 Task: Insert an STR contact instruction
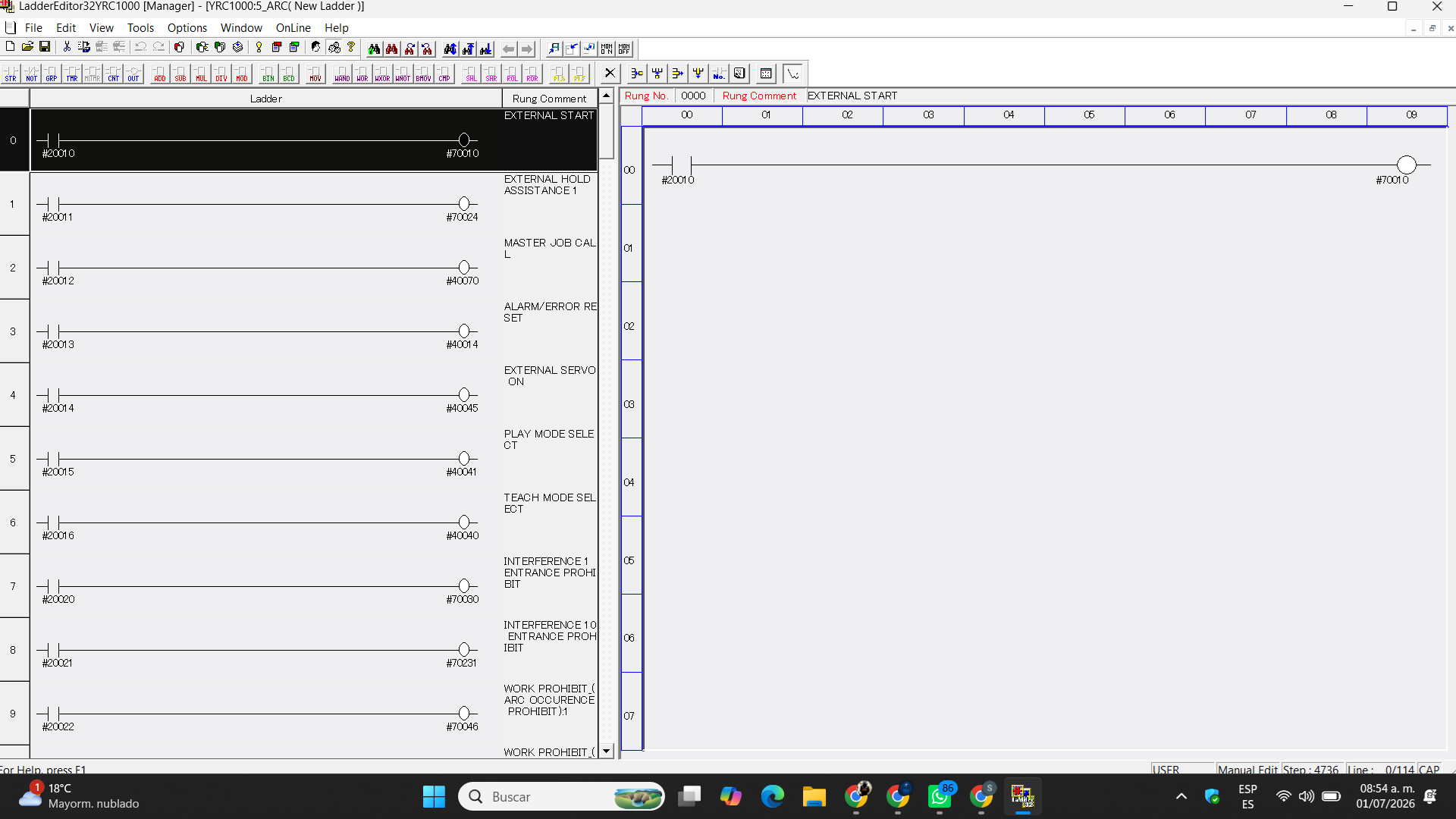(11, 74)
